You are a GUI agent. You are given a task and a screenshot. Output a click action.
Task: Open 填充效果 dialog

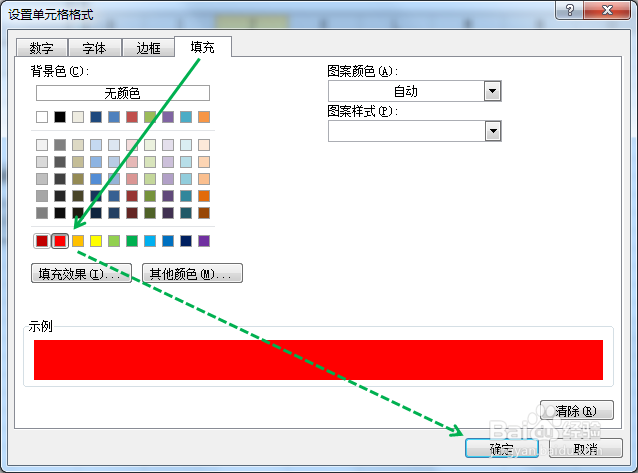pyautogui.click(x=81, y=273)
